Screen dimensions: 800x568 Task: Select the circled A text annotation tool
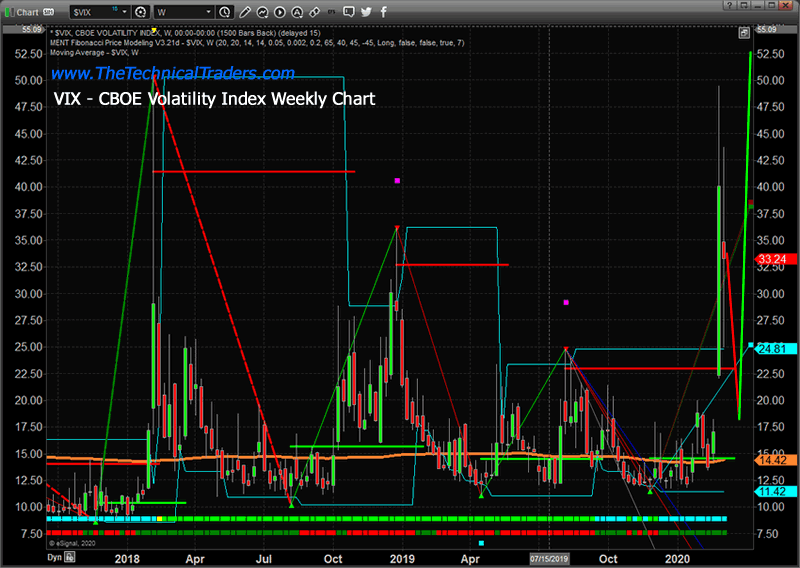[x=297, y=12]
